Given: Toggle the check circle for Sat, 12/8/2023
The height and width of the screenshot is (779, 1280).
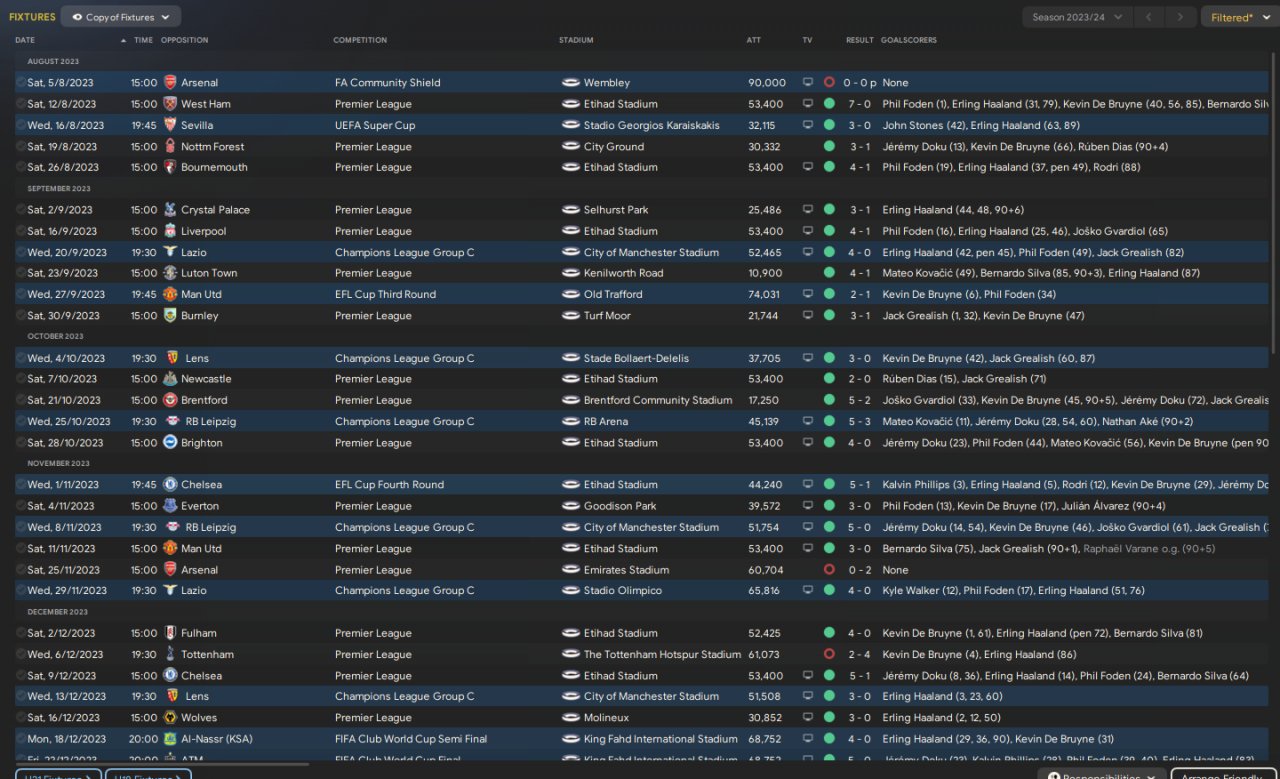Looking at the screenshot, I should pos(21,104).
